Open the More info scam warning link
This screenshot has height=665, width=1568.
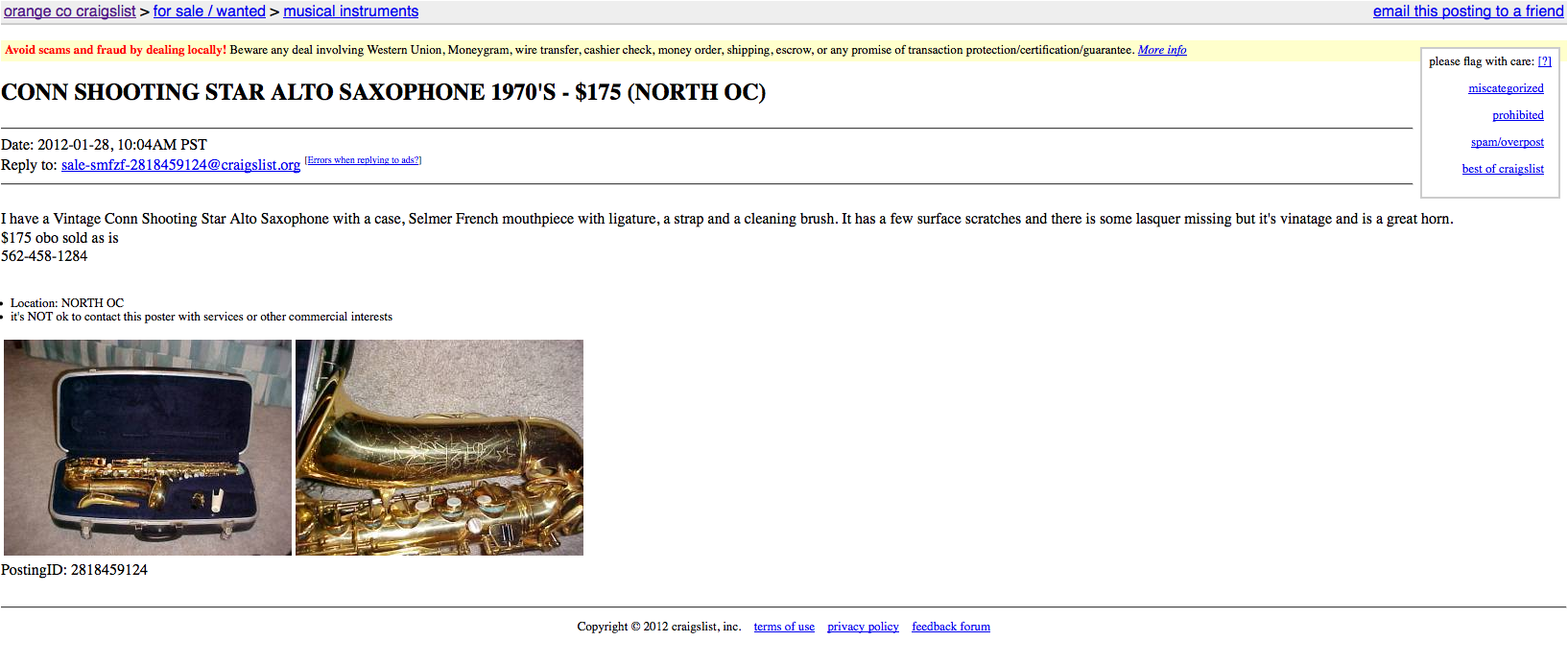(1162, 50)
